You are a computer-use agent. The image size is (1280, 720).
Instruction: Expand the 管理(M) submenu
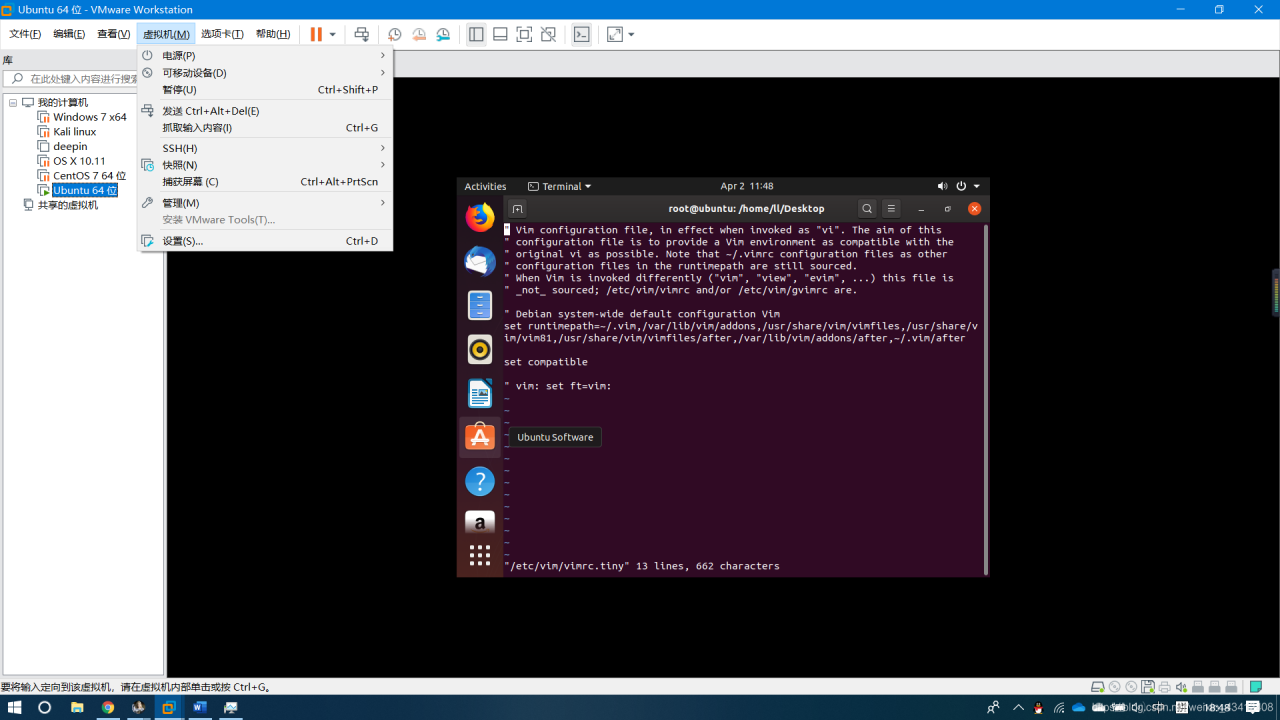click(x=265, y=203)
